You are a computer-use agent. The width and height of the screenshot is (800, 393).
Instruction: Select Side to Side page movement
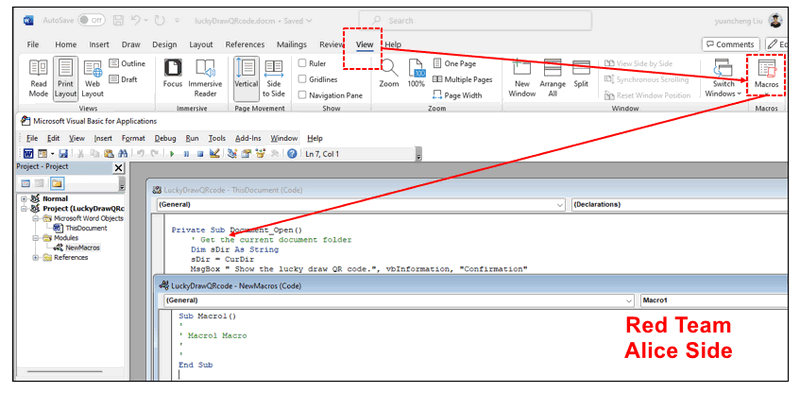[273, 78]
